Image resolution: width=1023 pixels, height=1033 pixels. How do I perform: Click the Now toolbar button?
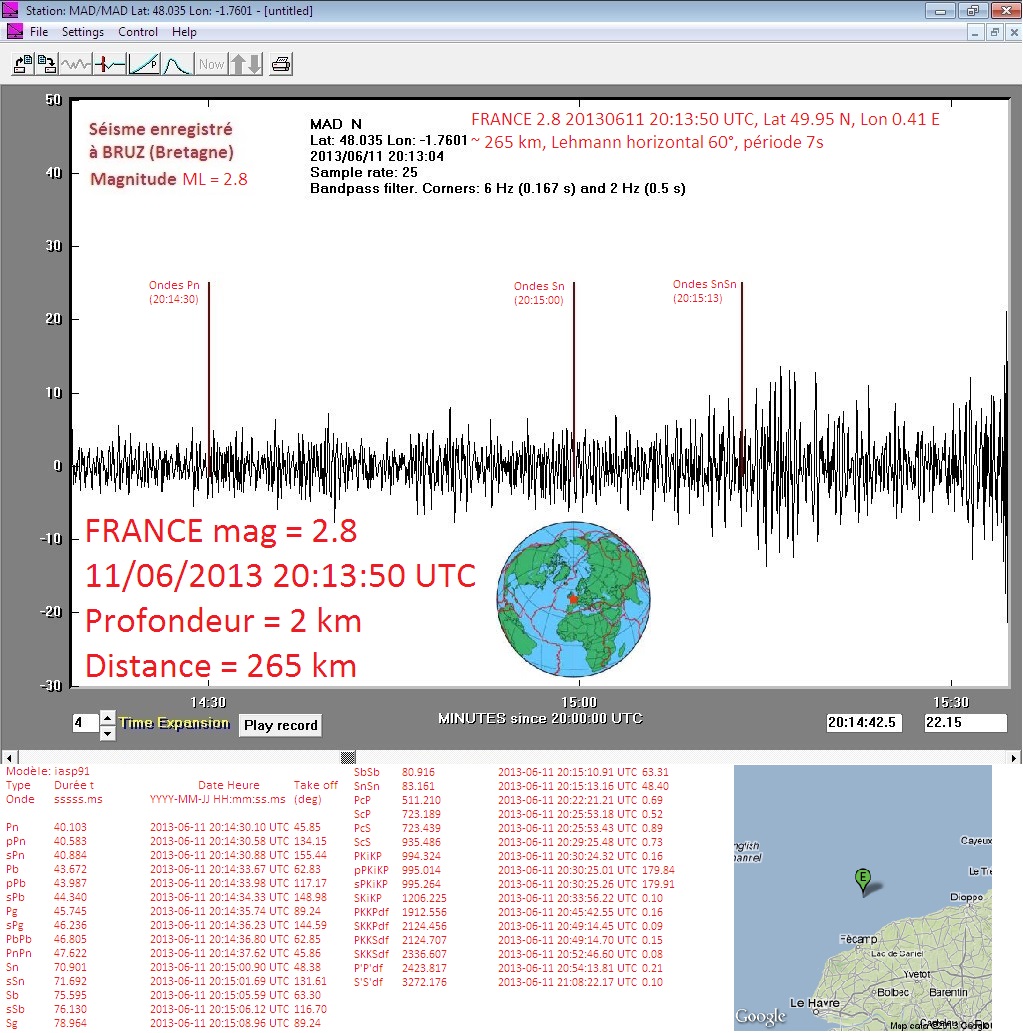point(211,64)
